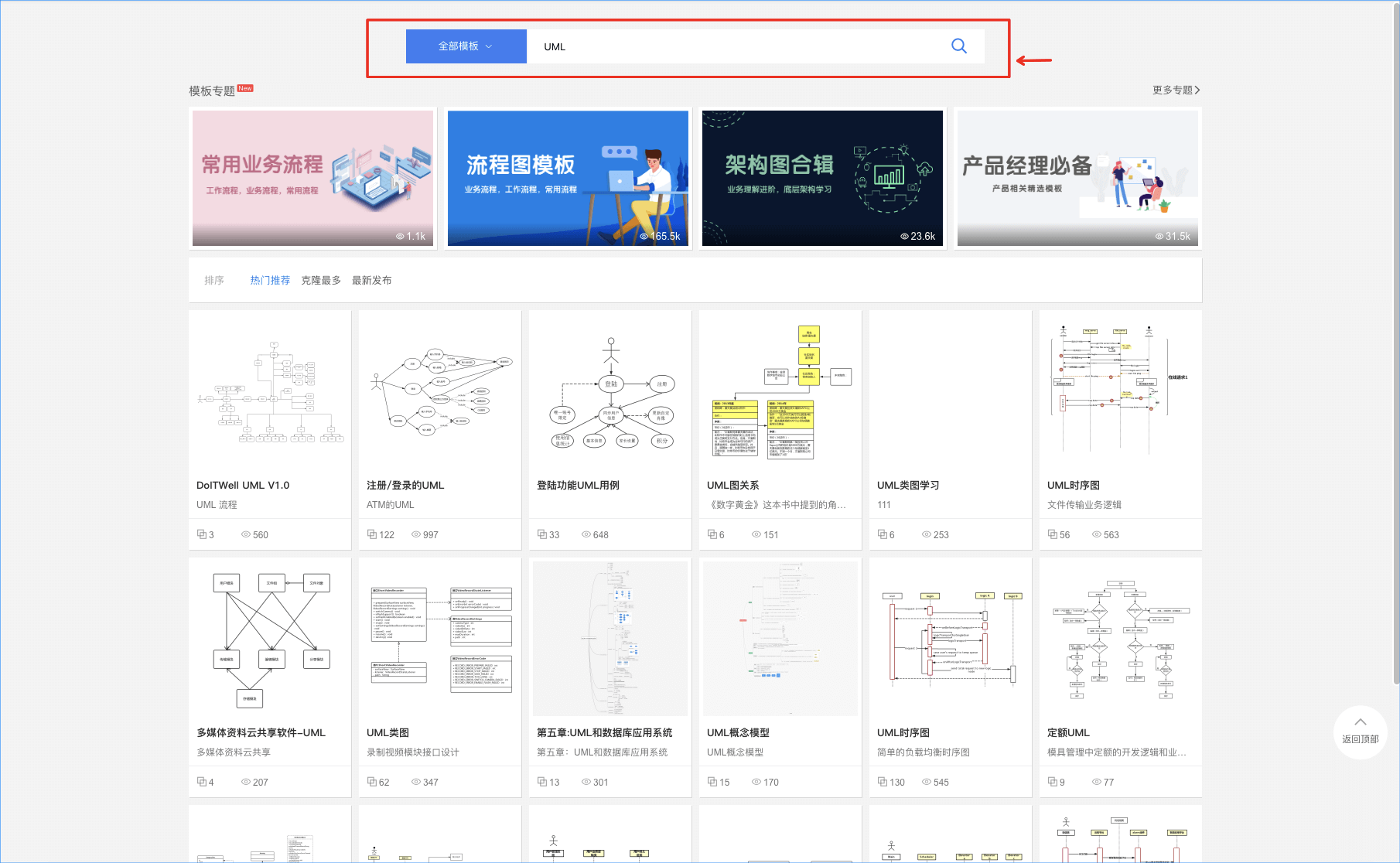Open 登陆功能UML用例 template thumbnail

[x=610, y=391]
